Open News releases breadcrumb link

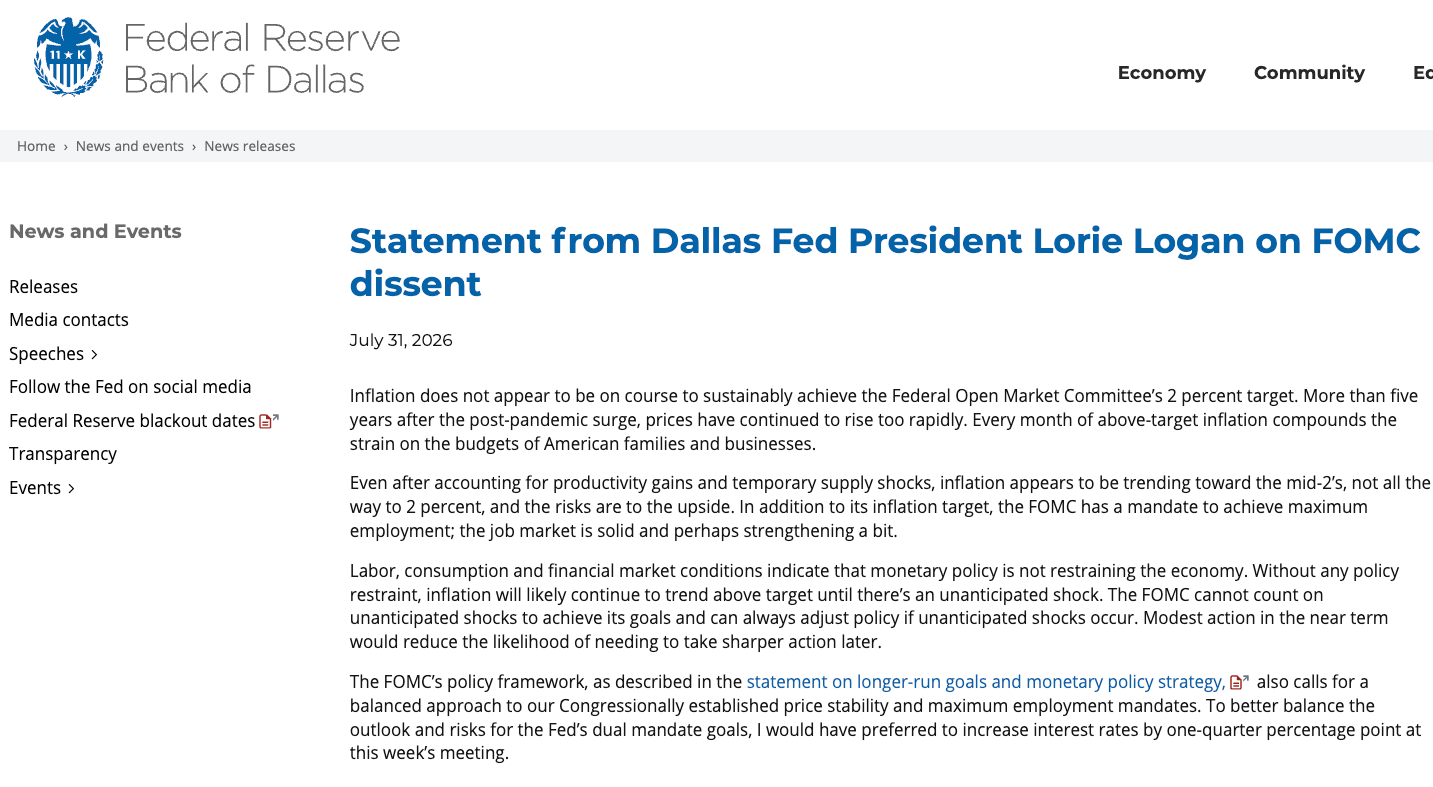click(x=250, y=146)
